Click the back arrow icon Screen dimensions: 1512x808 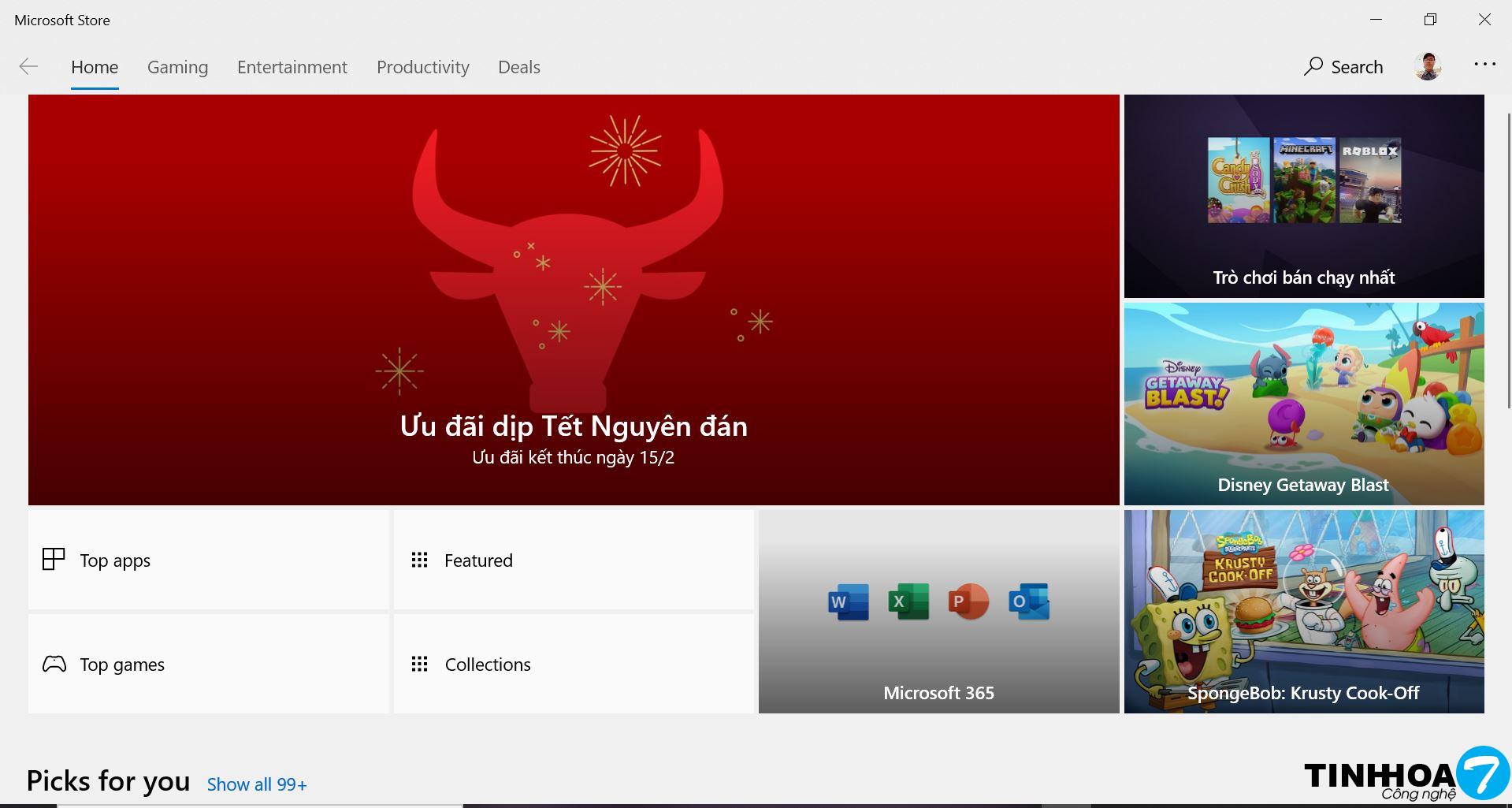click(28, 67)
